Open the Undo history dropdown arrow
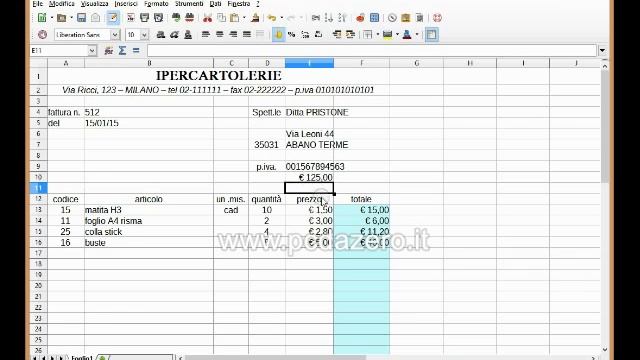The width and height of the screenshot is (640, 360). coord(282,18)
